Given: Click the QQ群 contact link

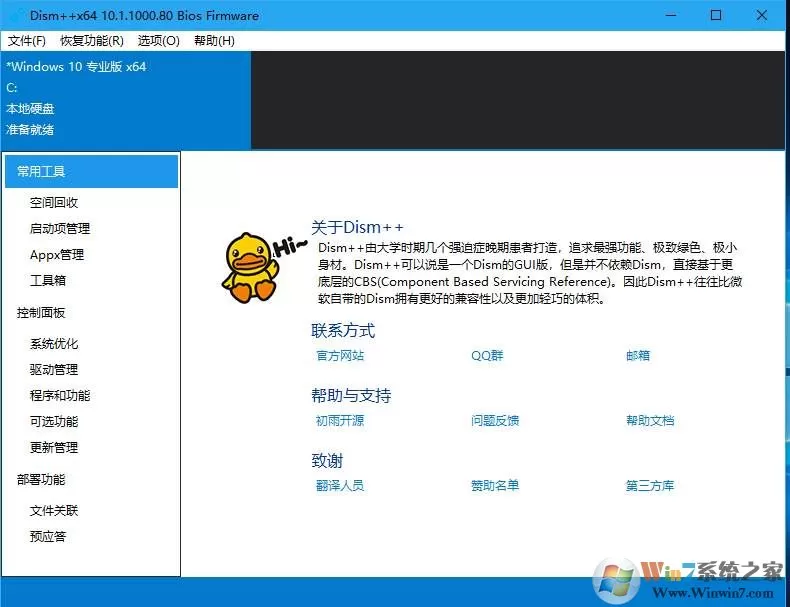Looking at the screenshot, I should tap(487, 356).
